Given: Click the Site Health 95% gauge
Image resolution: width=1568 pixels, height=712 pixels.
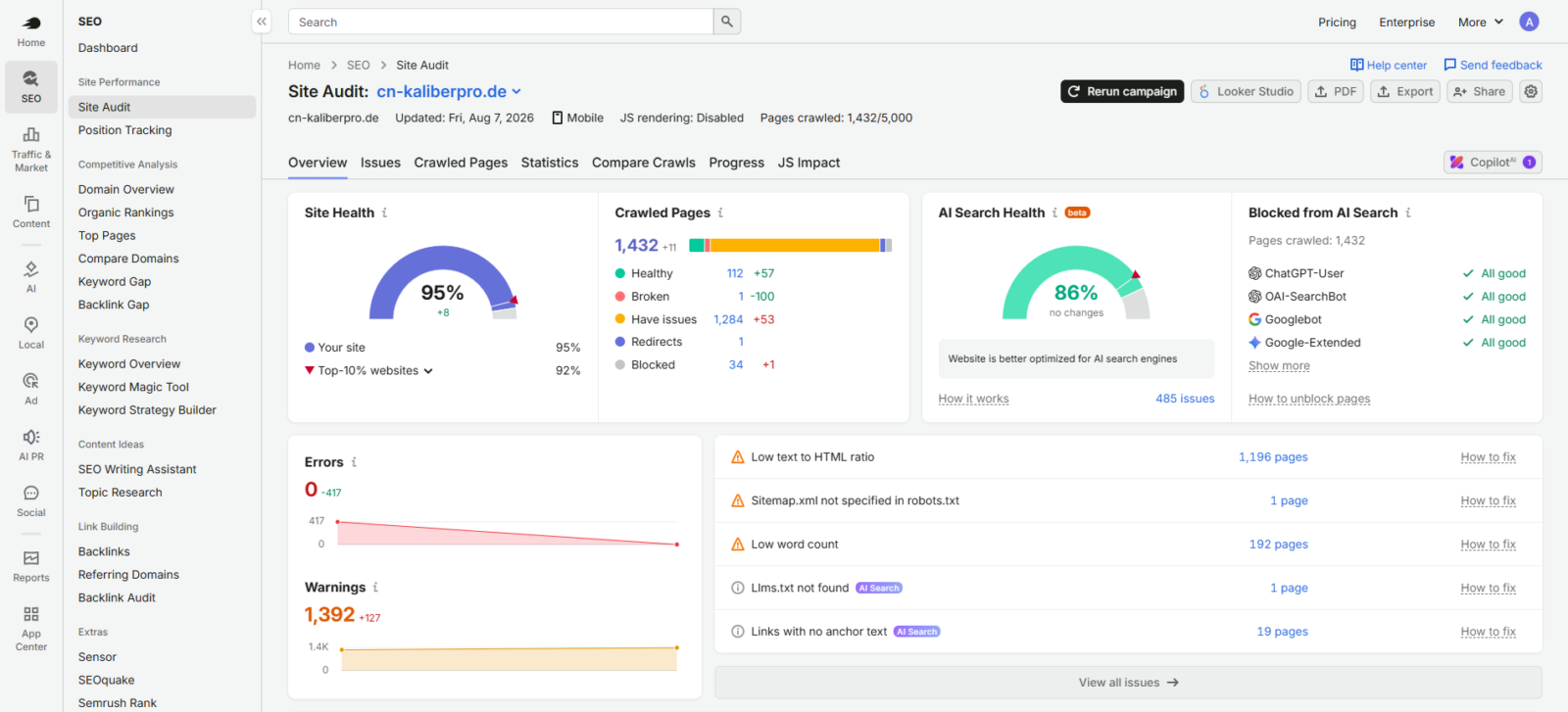Looking at the screenshot, I should (x=443, y=283).
